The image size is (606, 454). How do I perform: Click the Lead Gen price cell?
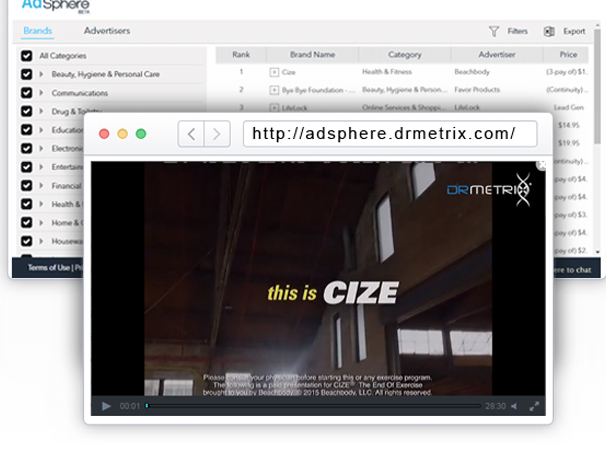[x=569, y=107]
